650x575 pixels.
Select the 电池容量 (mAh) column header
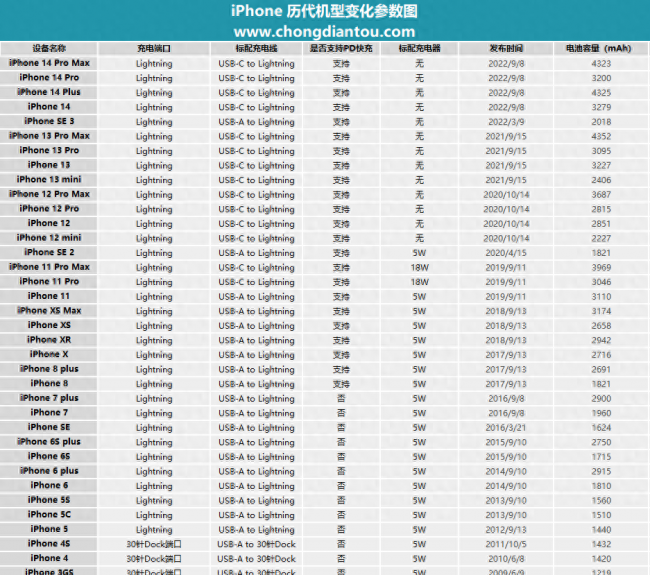(x=599, y=49)
